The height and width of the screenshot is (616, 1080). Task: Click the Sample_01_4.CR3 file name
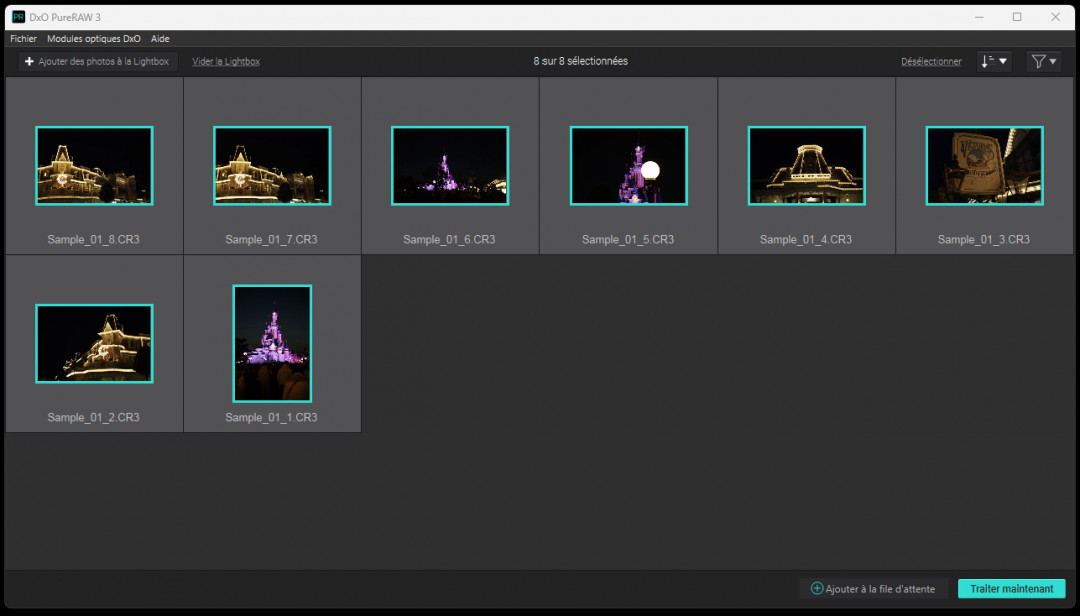806,240
